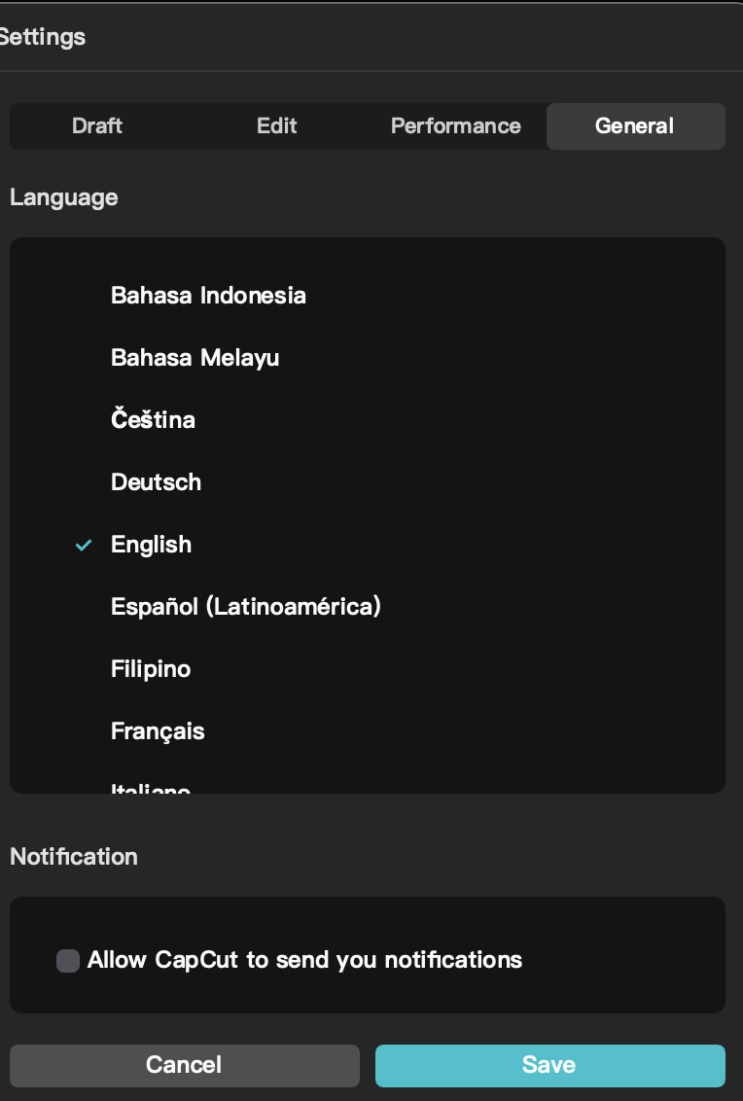Choose Español (Latinoamérica) language
The image size is (743, 1101).
[245, 607]
